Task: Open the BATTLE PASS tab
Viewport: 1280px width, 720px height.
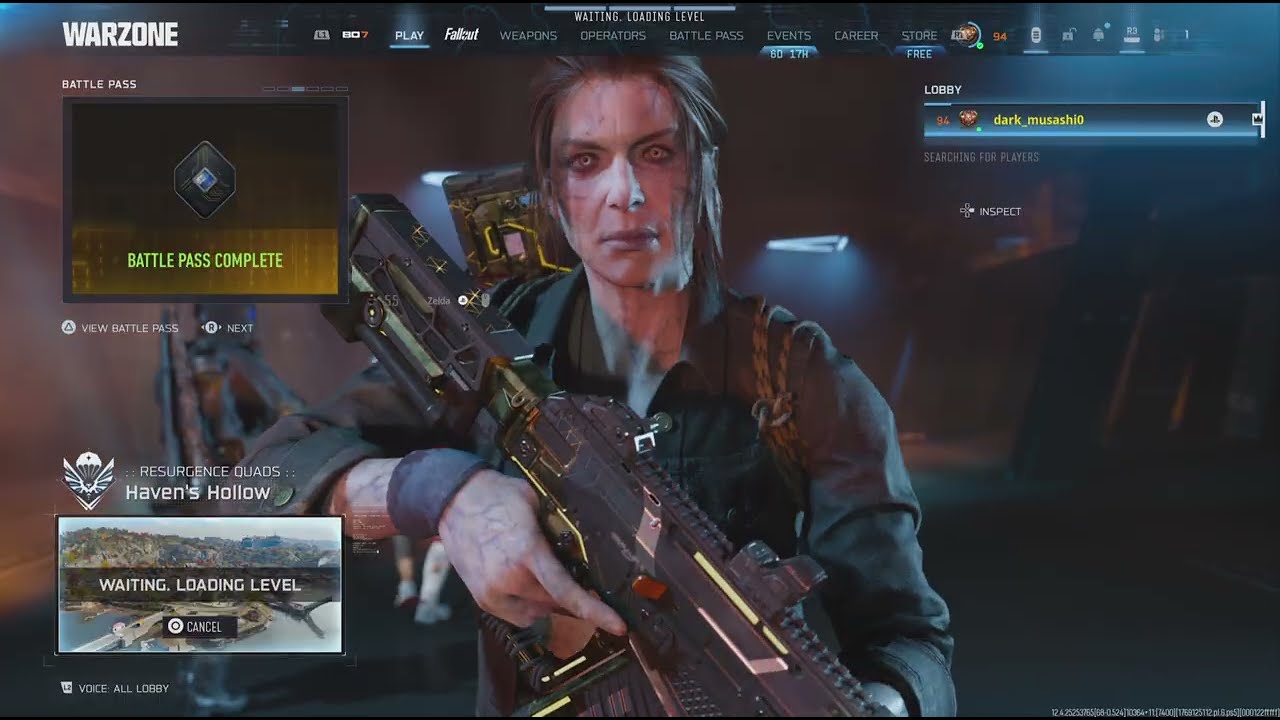Action: click(x=706, y=35)
